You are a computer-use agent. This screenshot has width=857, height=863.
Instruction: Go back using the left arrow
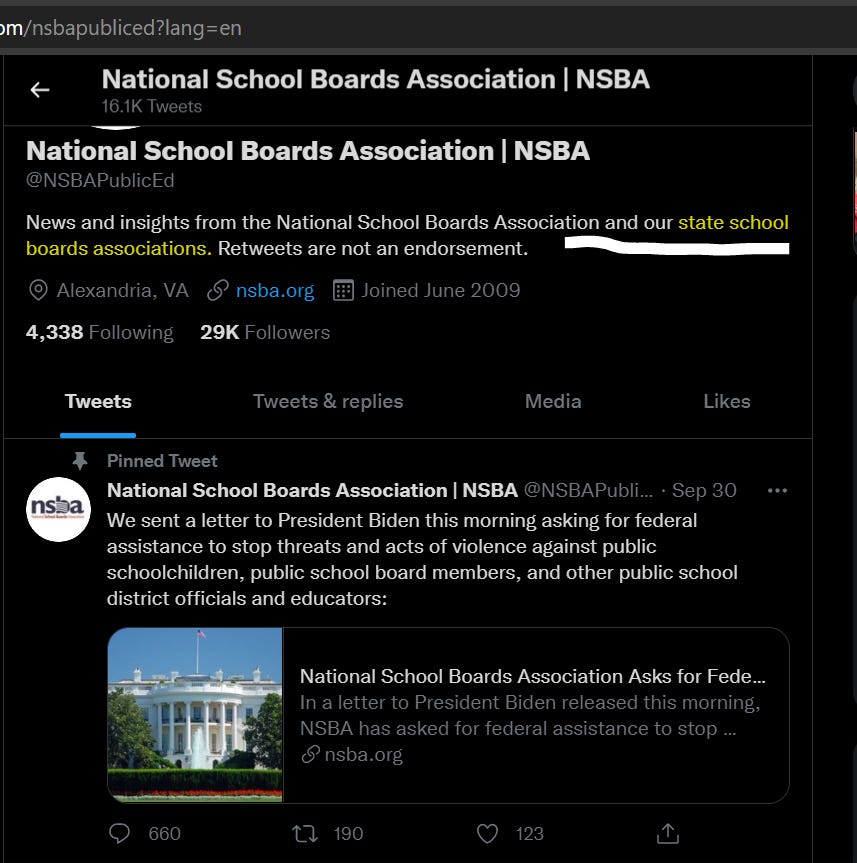pos(40,90)
